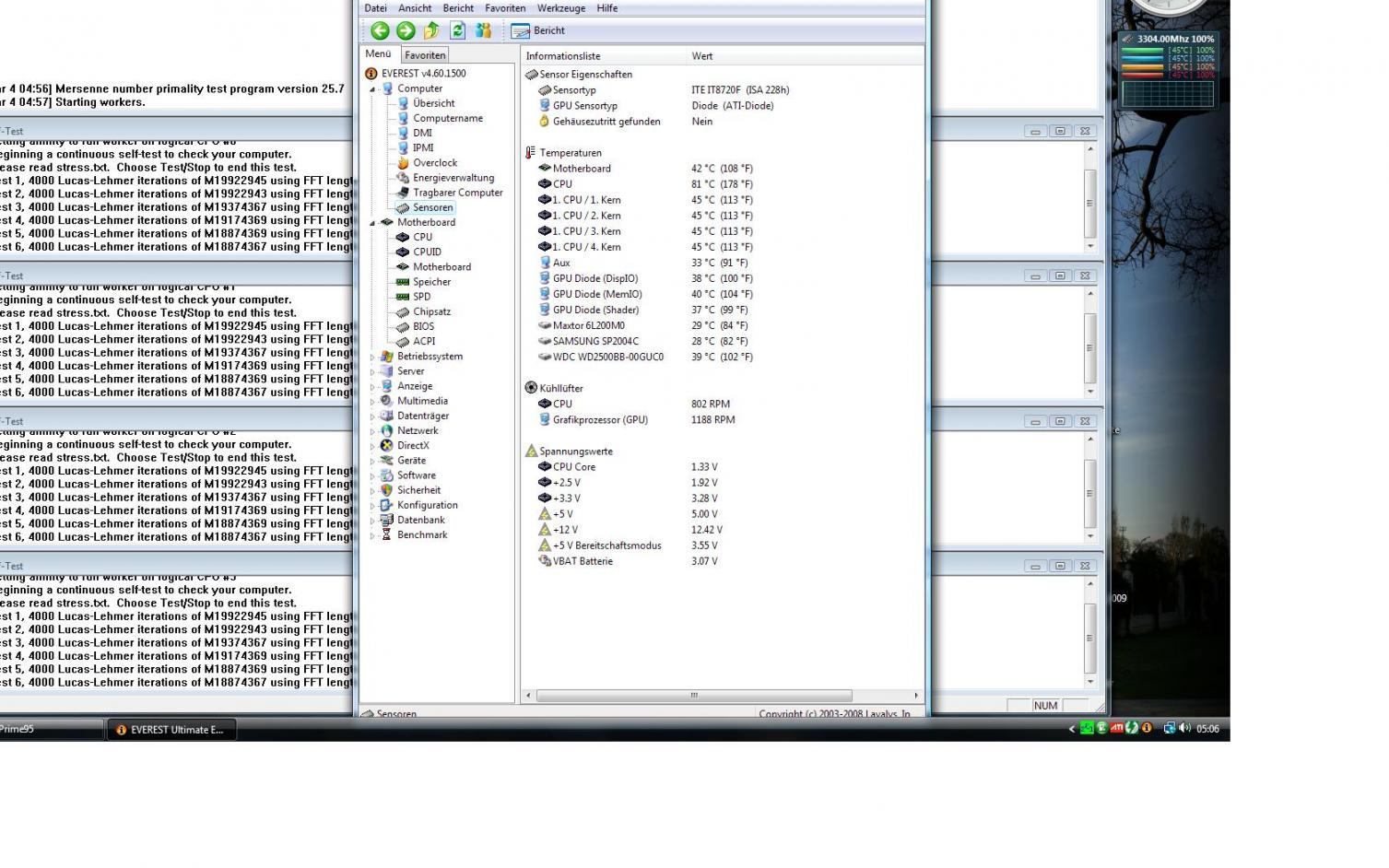
Task: Open ACPI entry in tree
Action: (x=424, y=341)
